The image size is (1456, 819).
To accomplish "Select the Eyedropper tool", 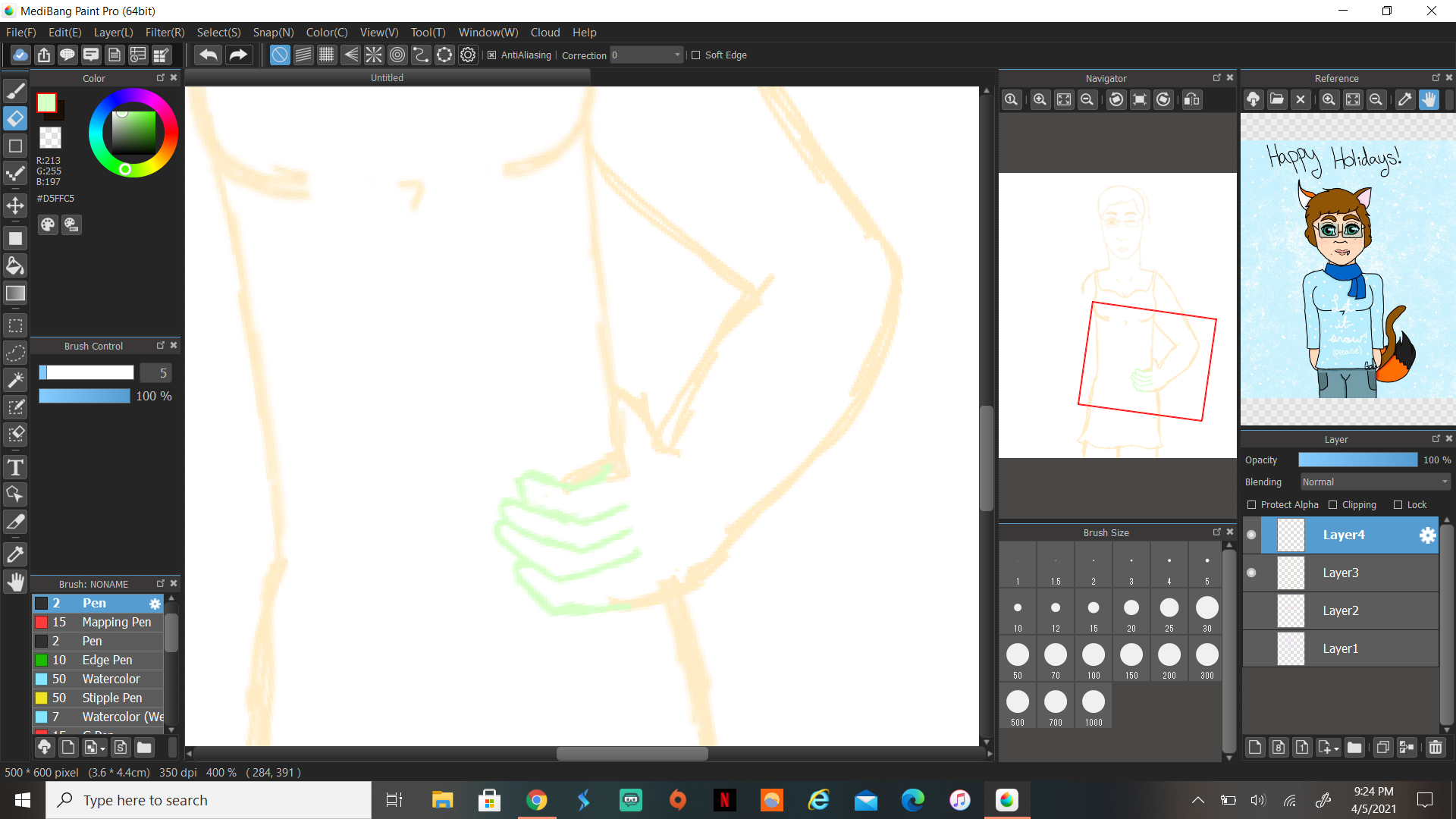I will (15, 554).
